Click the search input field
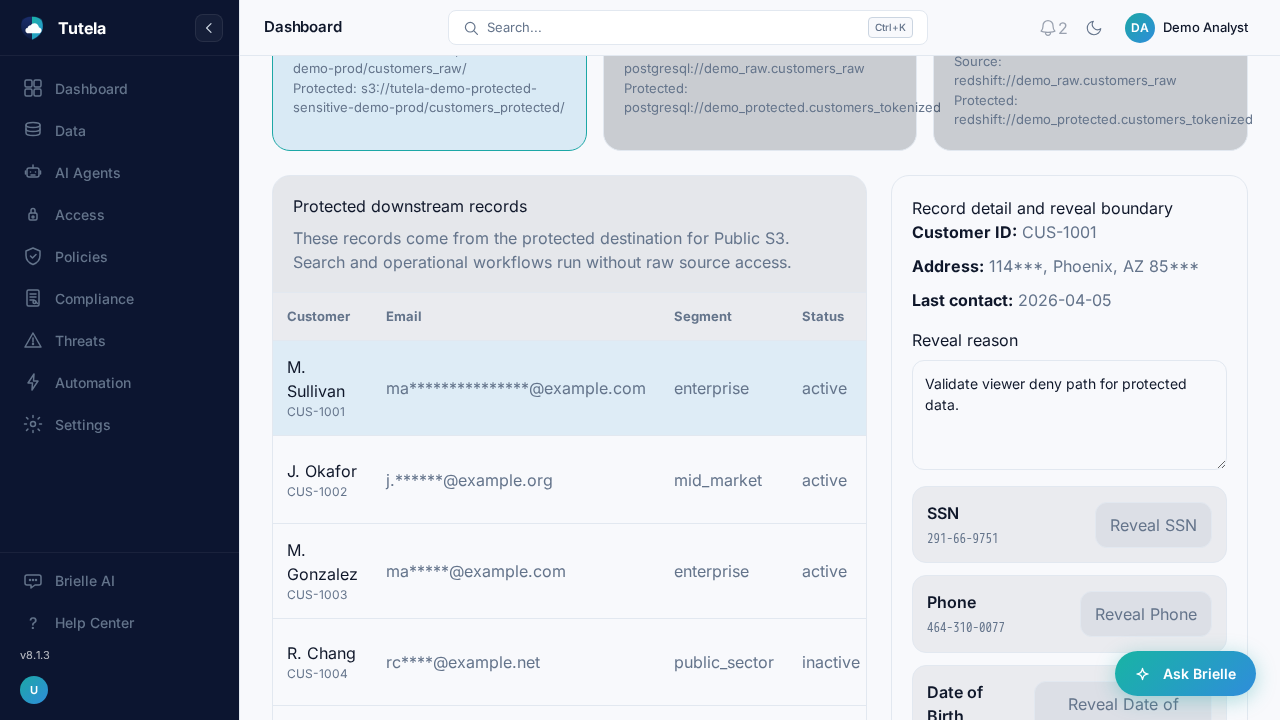This screenshot has height=720, width=1280. tap(670, 28)
